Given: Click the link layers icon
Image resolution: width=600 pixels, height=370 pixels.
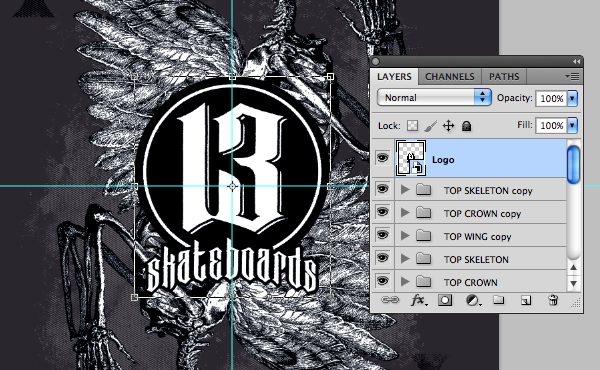Looking at the screenshot, I should [x=390, y=300].
